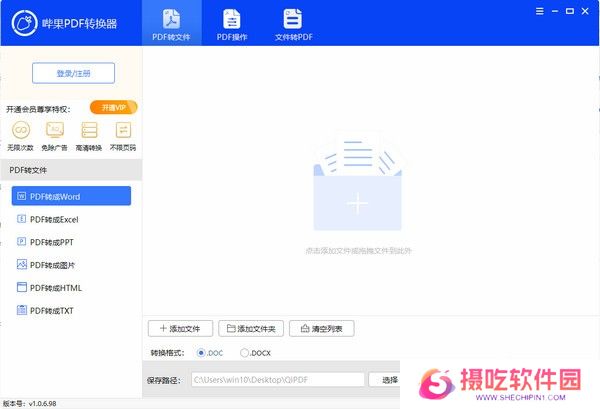Viewport: 600px width, 409px height.
Task: Click the add-file plus folder in center
Action: (x=357, y=203)
